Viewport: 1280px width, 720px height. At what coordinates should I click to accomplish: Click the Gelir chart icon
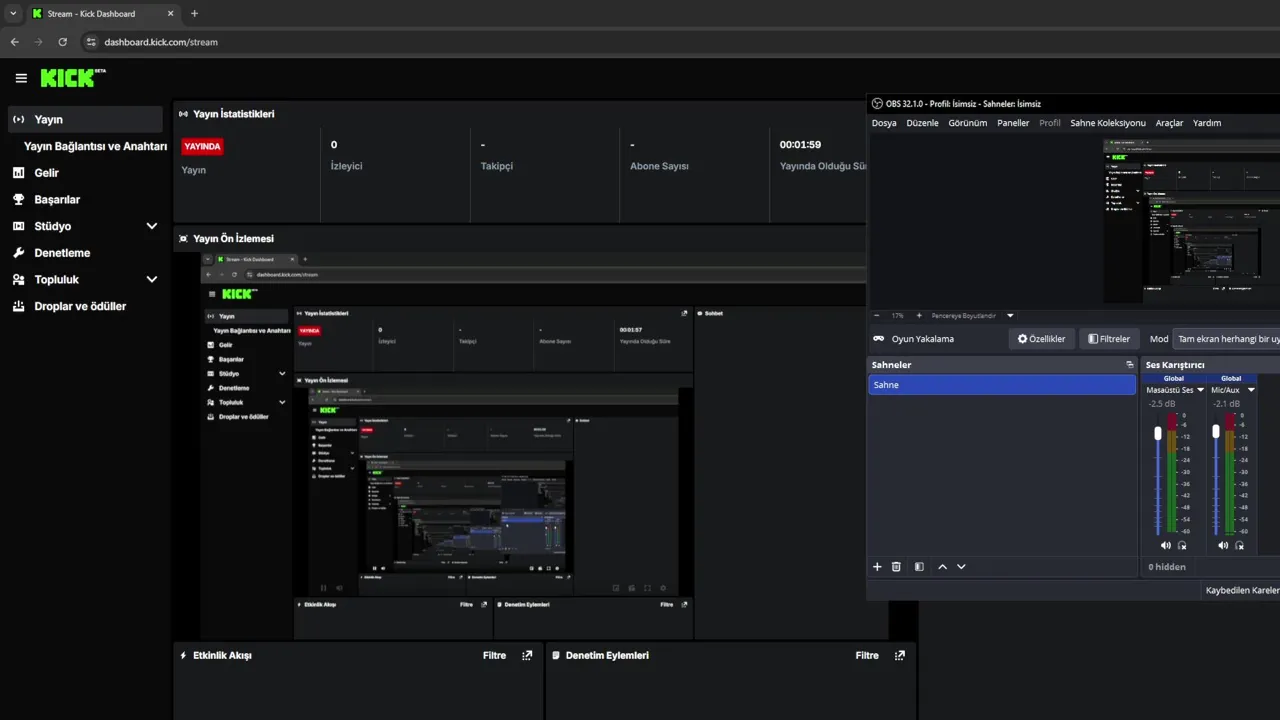click(19, 173)
